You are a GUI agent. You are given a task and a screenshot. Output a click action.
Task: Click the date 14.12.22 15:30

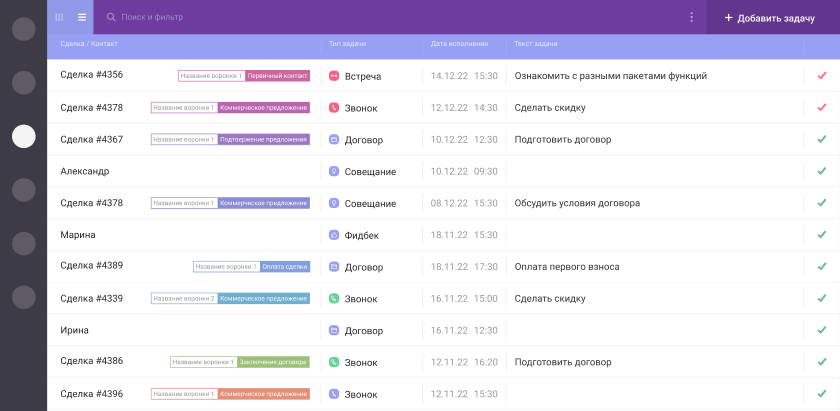click(x=464, y=76)
